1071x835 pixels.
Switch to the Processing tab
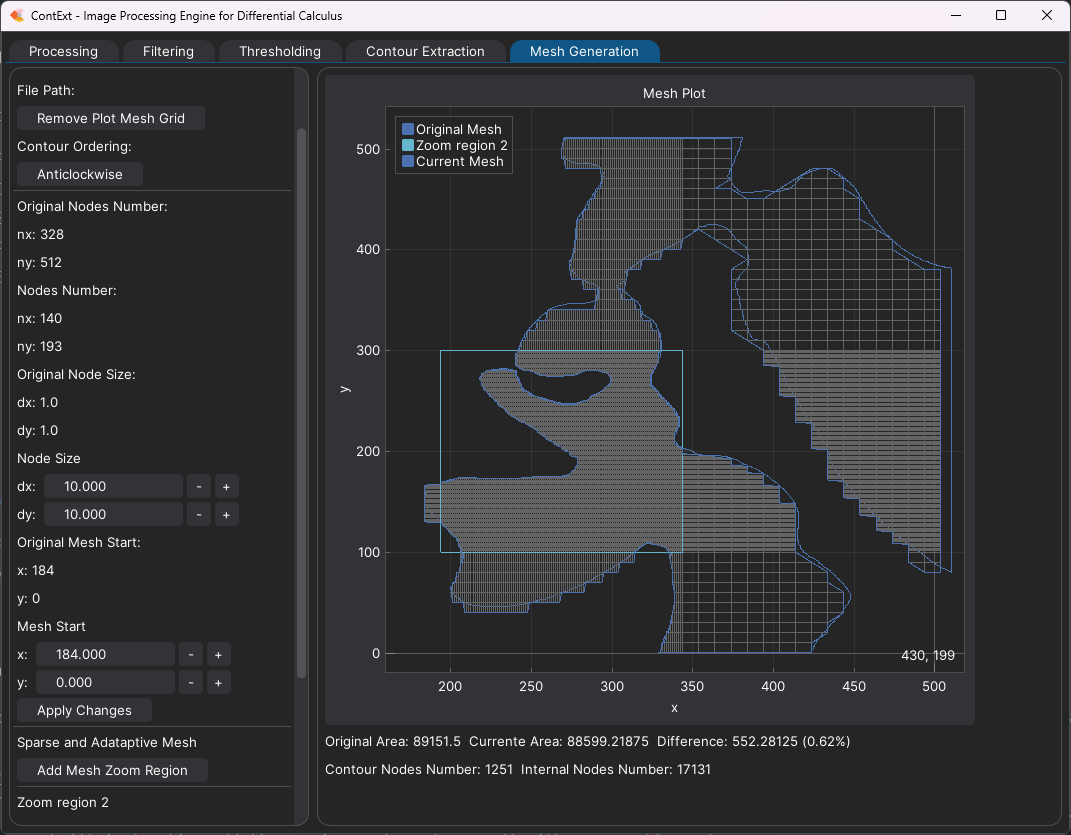tap(63, 51)
